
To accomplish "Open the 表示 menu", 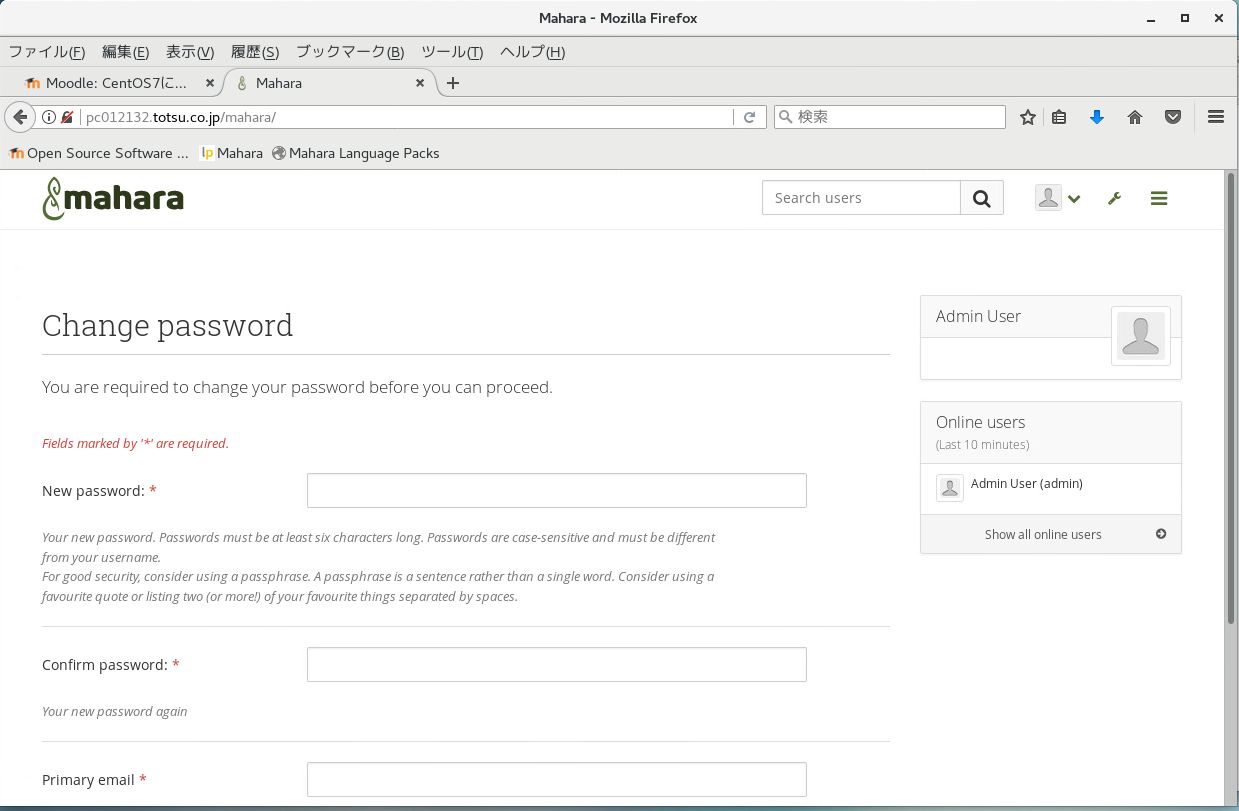I will [x=189, y=52].
